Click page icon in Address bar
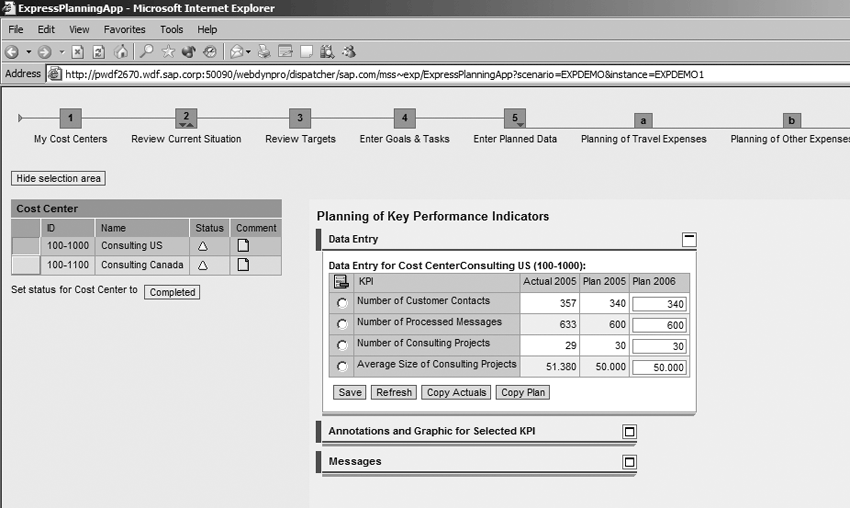The image size is (850, 508). point(54,74)
